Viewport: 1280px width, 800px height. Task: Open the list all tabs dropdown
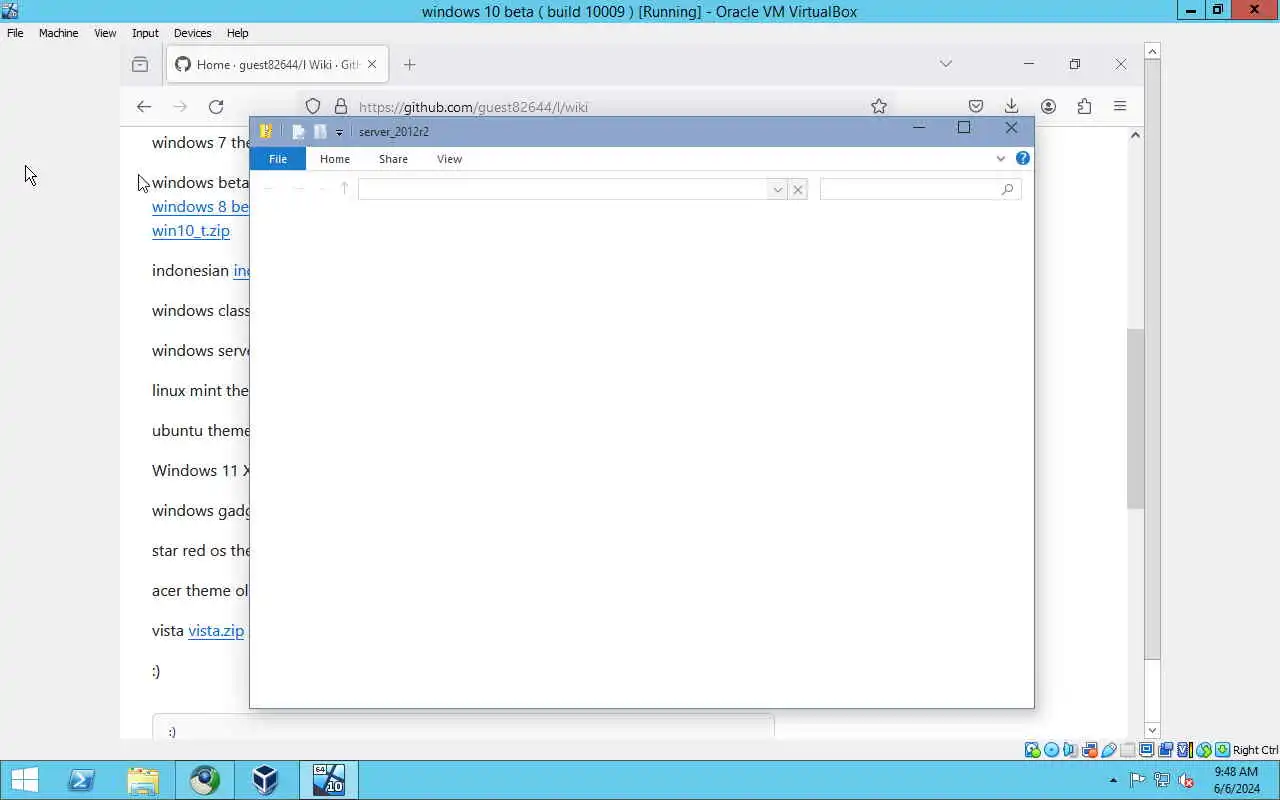[945, 64]
